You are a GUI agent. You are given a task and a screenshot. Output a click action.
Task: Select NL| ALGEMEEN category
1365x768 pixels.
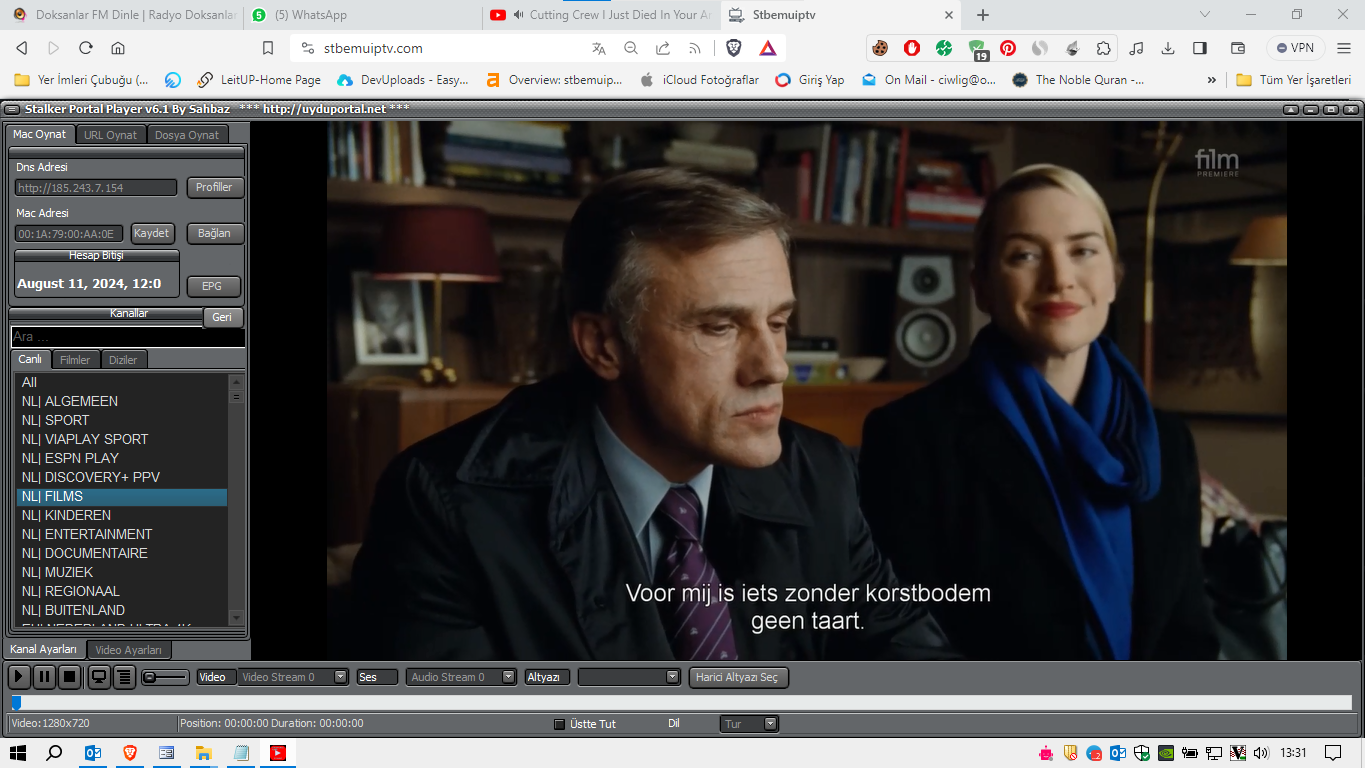point(122,401)
